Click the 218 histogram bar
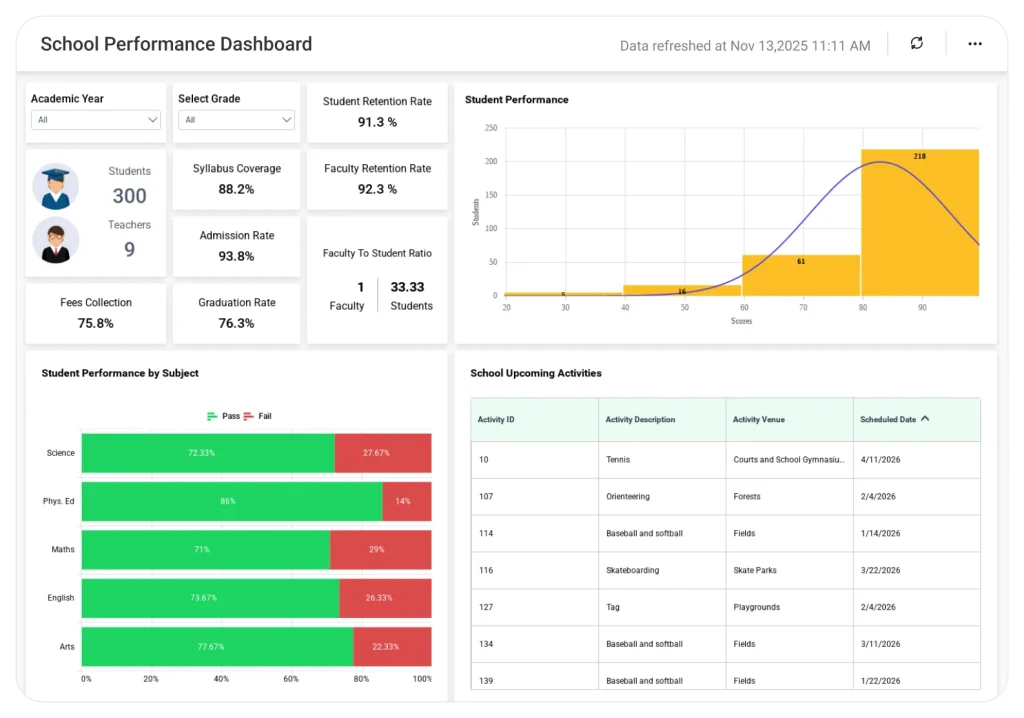Screen dimensions: 1024x718 point(920,222)
